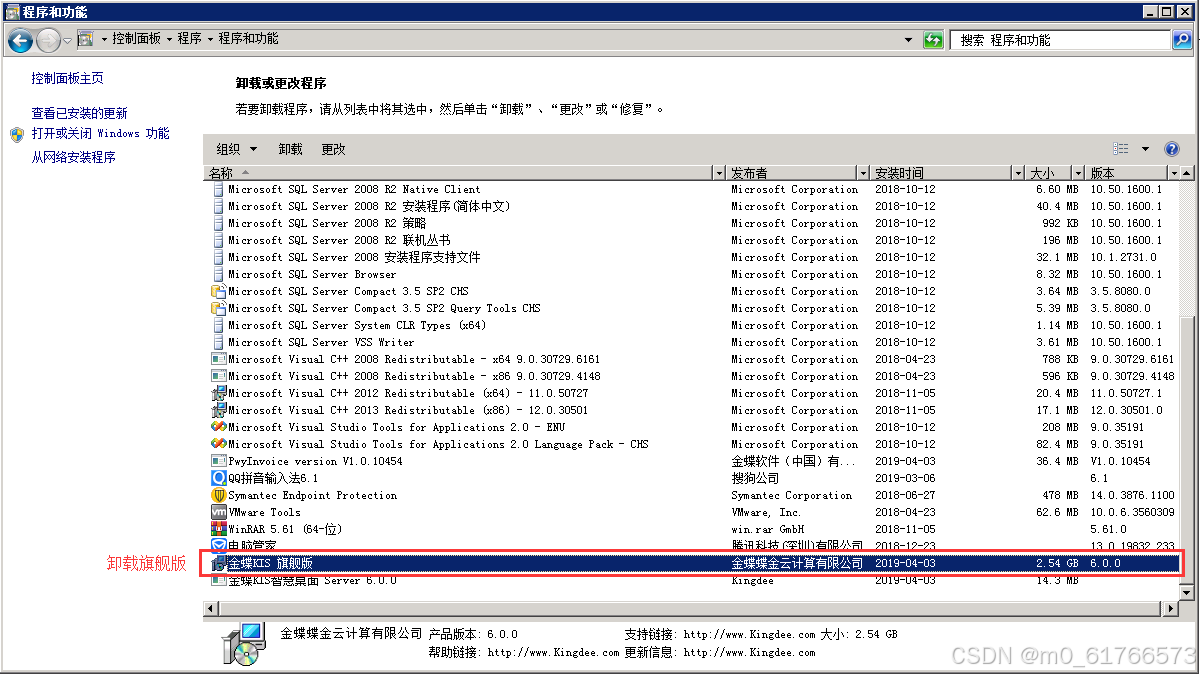Select Microsoft SQL Server 2008 R2 Native Client

point(354,189)
